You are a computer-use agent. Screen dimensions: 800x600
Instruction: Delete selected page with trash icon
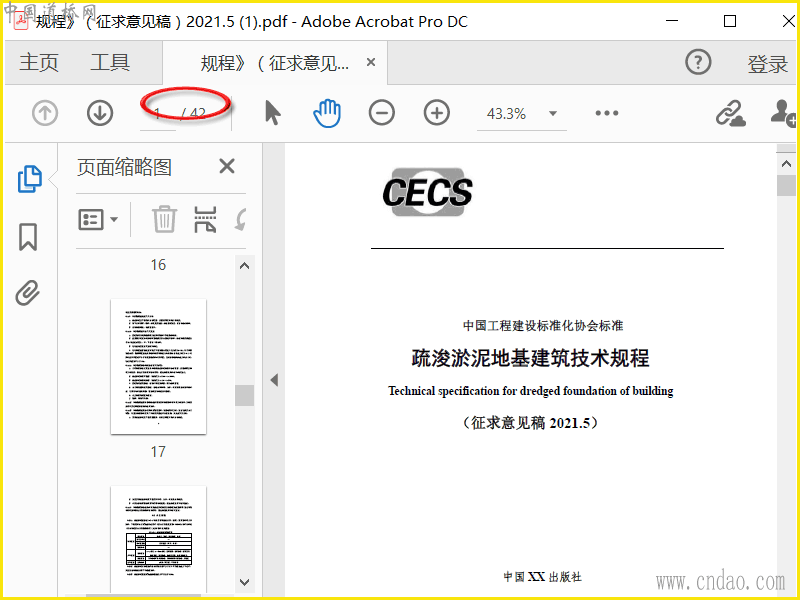164,219
